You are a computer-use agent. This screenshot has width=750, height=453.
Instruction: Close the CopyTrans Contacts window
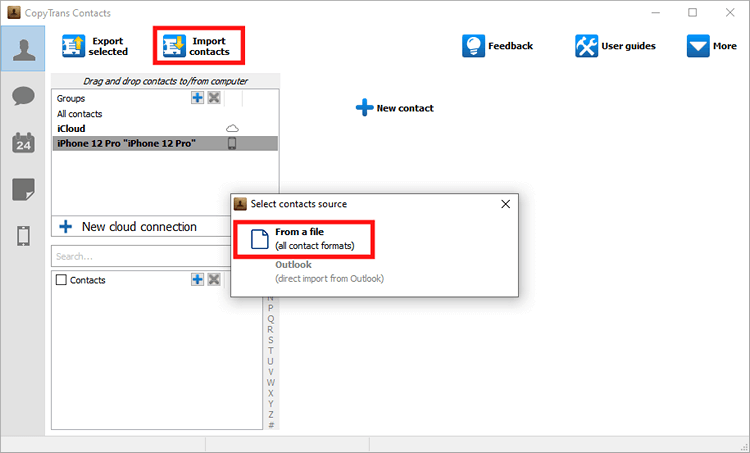click(x=730, y=13)
